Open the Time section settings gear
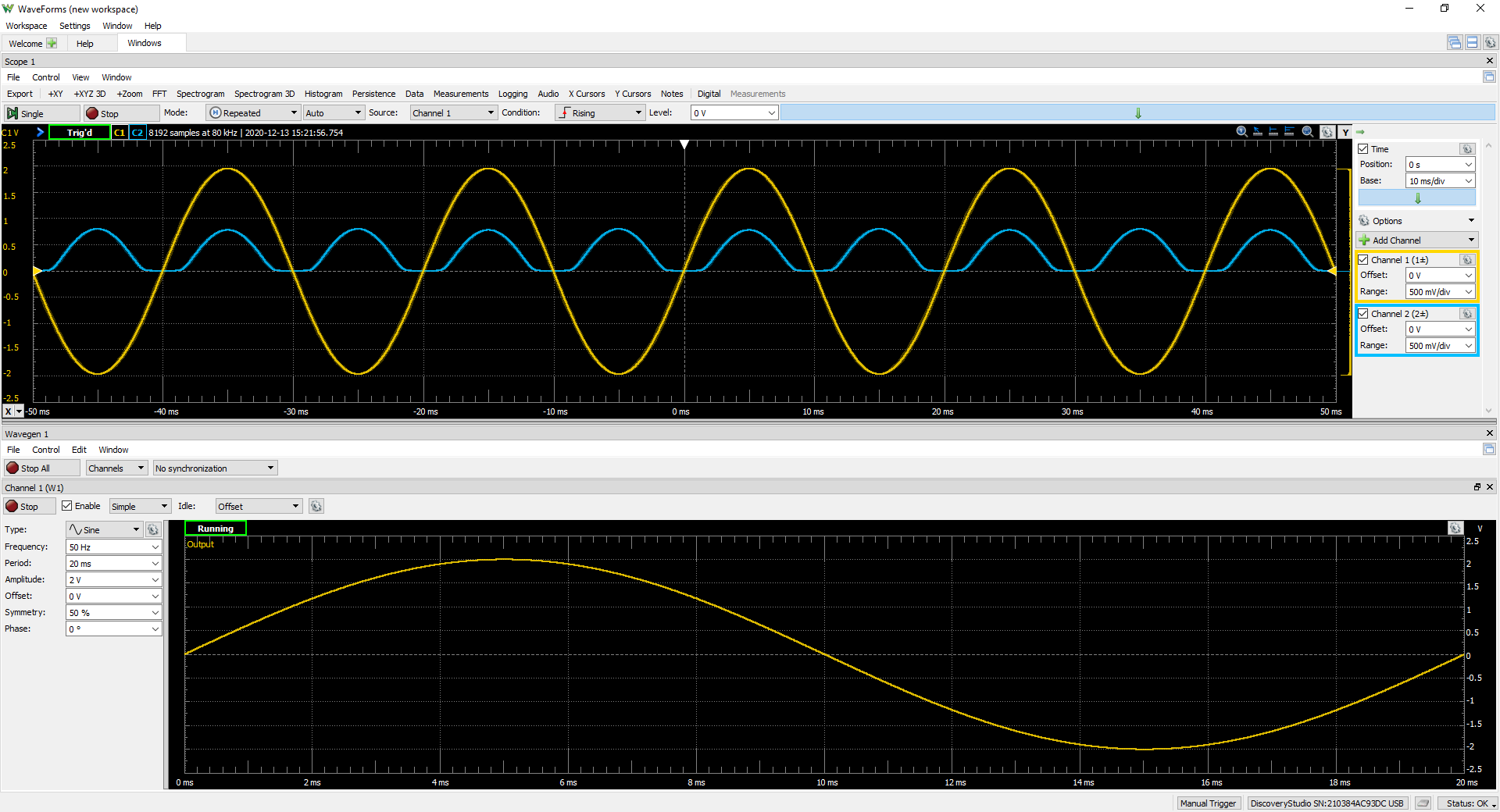This screenshot has width=1500, height=812. (1467, 149)
